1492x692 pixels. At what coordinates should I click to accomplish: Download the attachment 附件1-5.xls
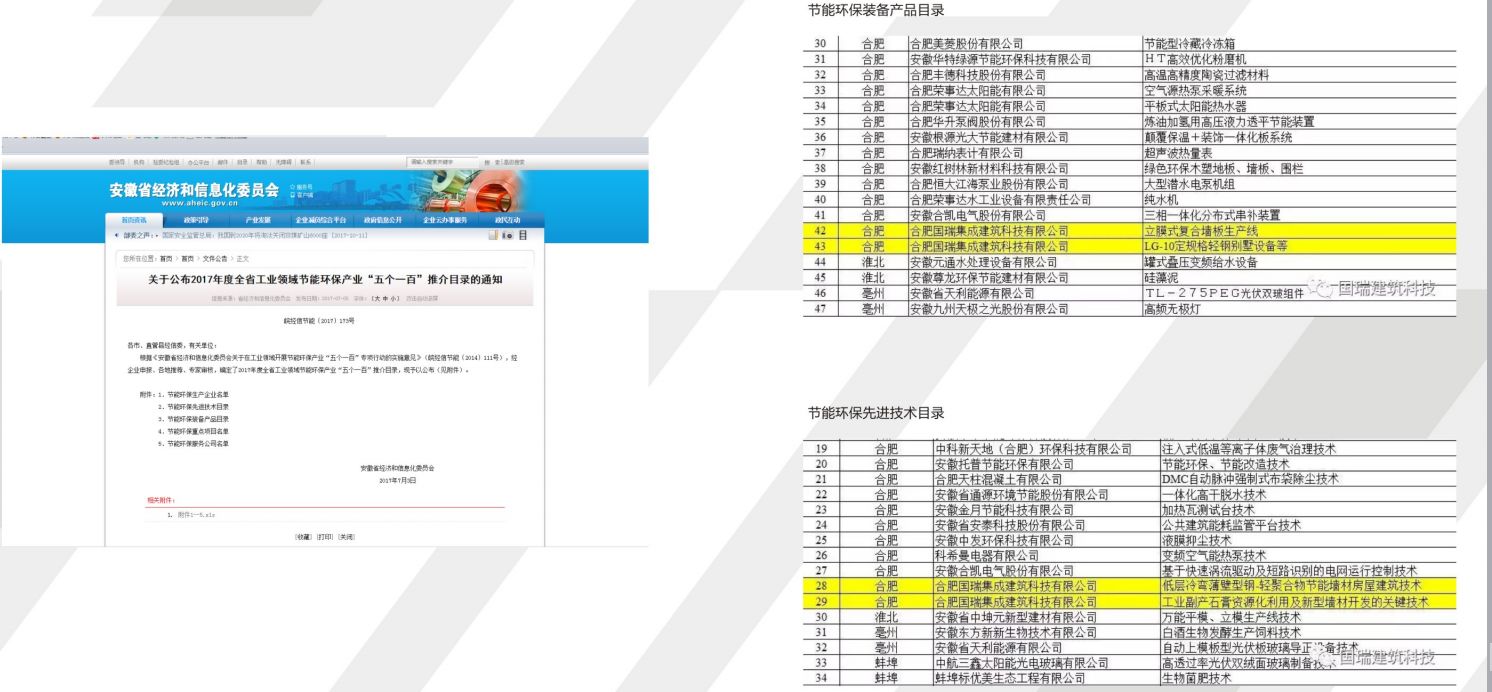click(196, 514)
